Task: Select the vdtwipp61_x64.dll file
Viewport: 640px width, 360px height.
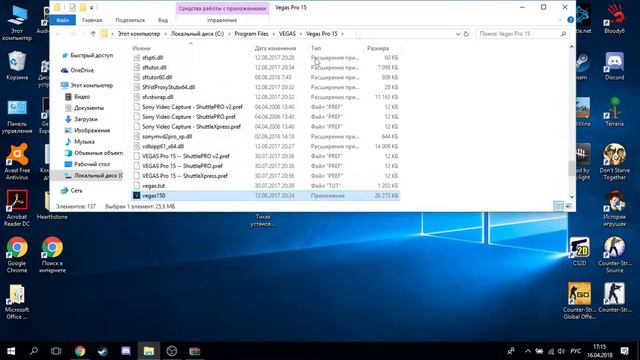Action: (265, 146)
